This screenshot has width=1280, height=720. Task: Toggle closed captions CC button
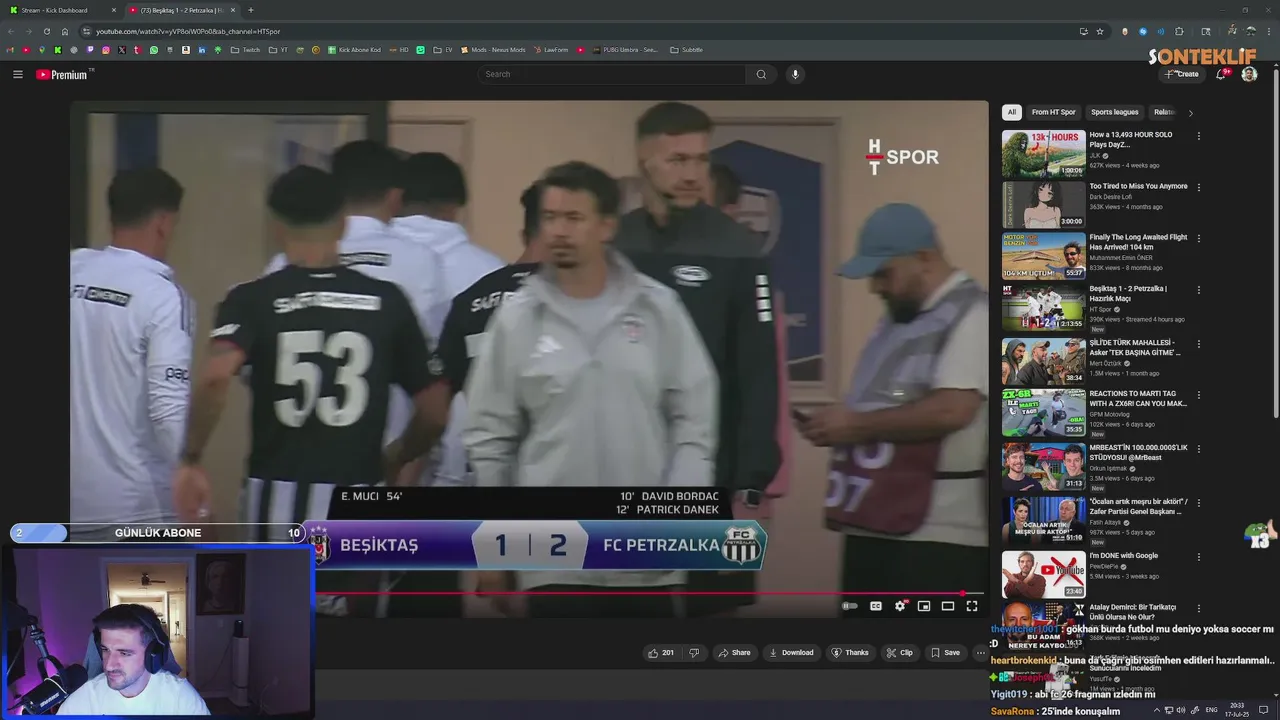(x=876, y=606)
